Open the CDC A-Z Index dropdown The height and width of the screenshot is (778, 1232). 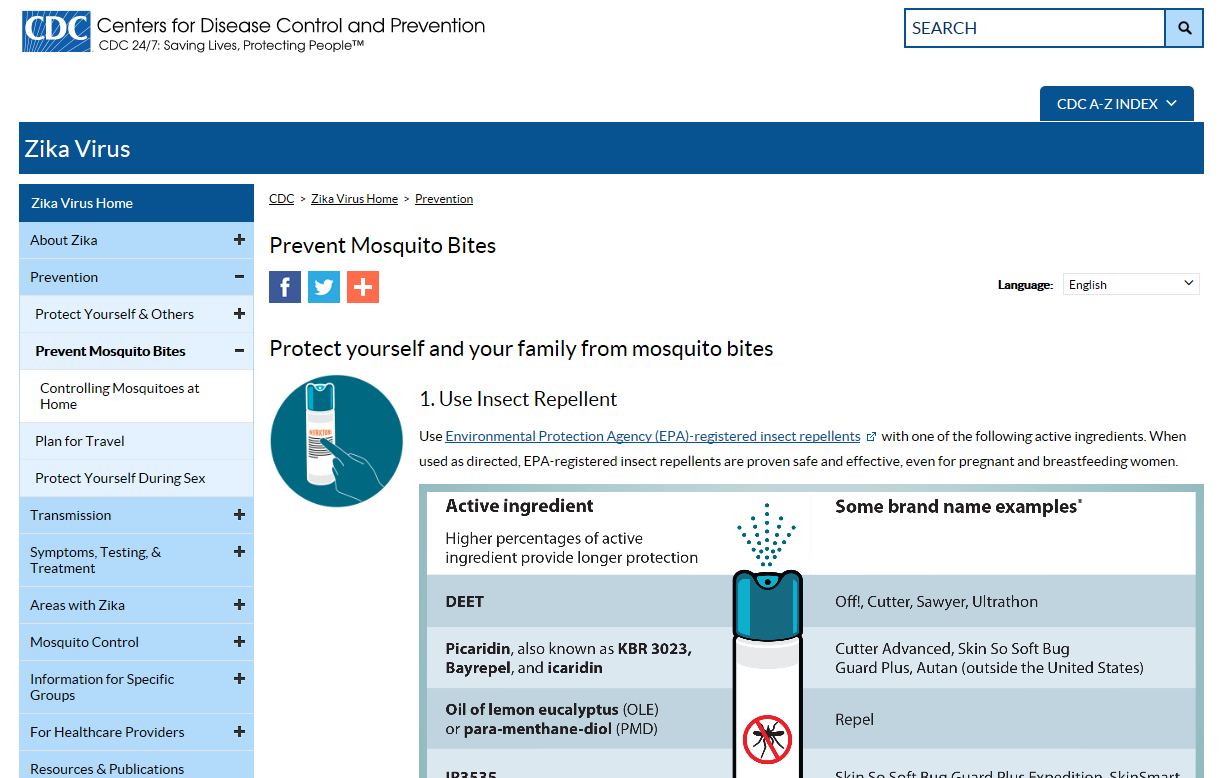tap(1116, 104)
